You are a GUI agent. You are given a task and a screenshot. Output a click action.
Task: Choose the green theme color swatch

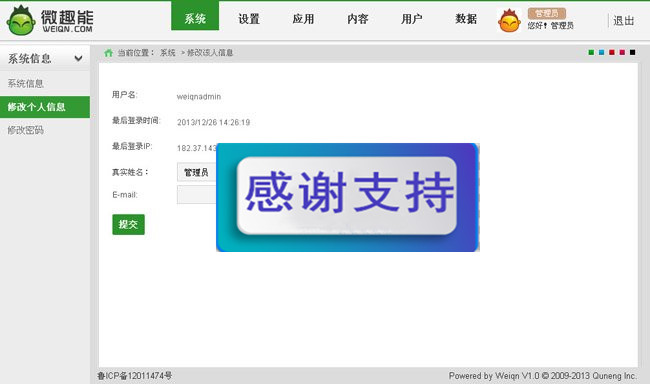[591, 52]
